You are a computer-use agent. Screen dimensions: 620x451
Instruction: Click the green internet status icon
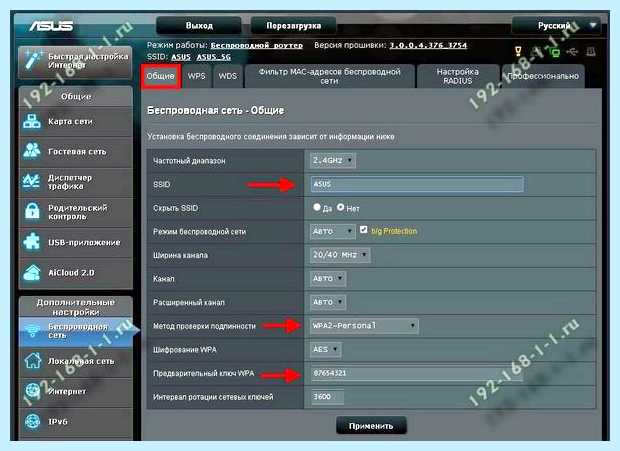point(555,51)
